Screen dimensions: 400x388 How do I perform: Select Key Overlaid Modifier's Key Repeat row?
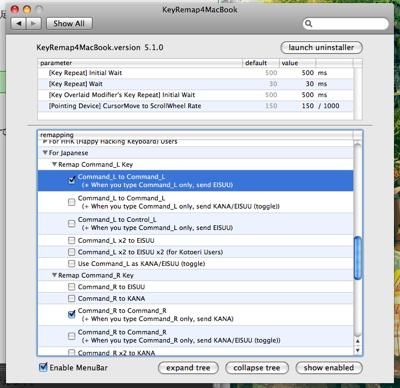tap(195, 95)
